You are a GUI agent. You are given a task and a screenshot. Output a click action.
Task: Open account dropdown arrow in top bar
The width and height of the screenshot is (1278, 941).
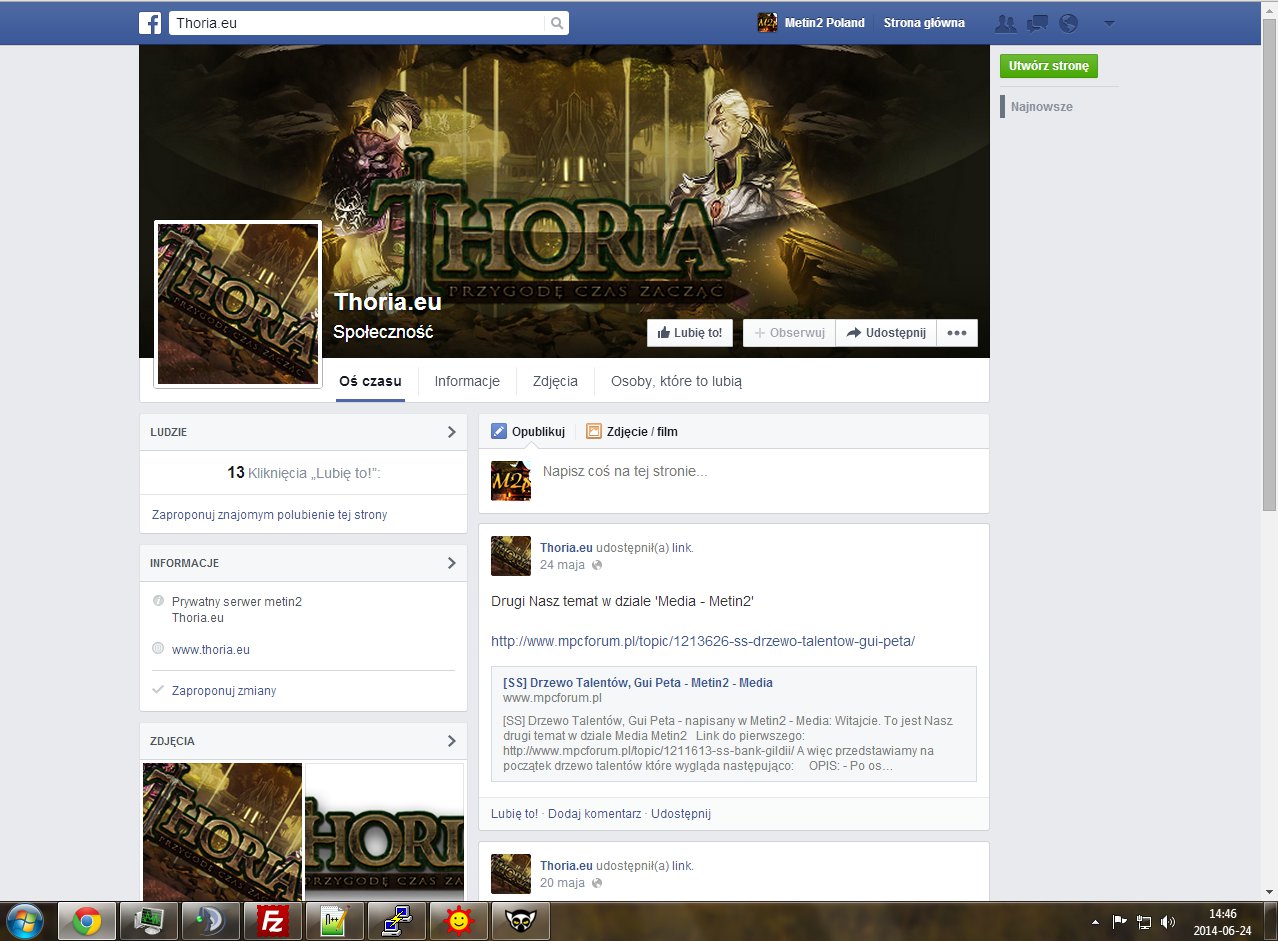pyautogui.click(x=1109, y=23)
